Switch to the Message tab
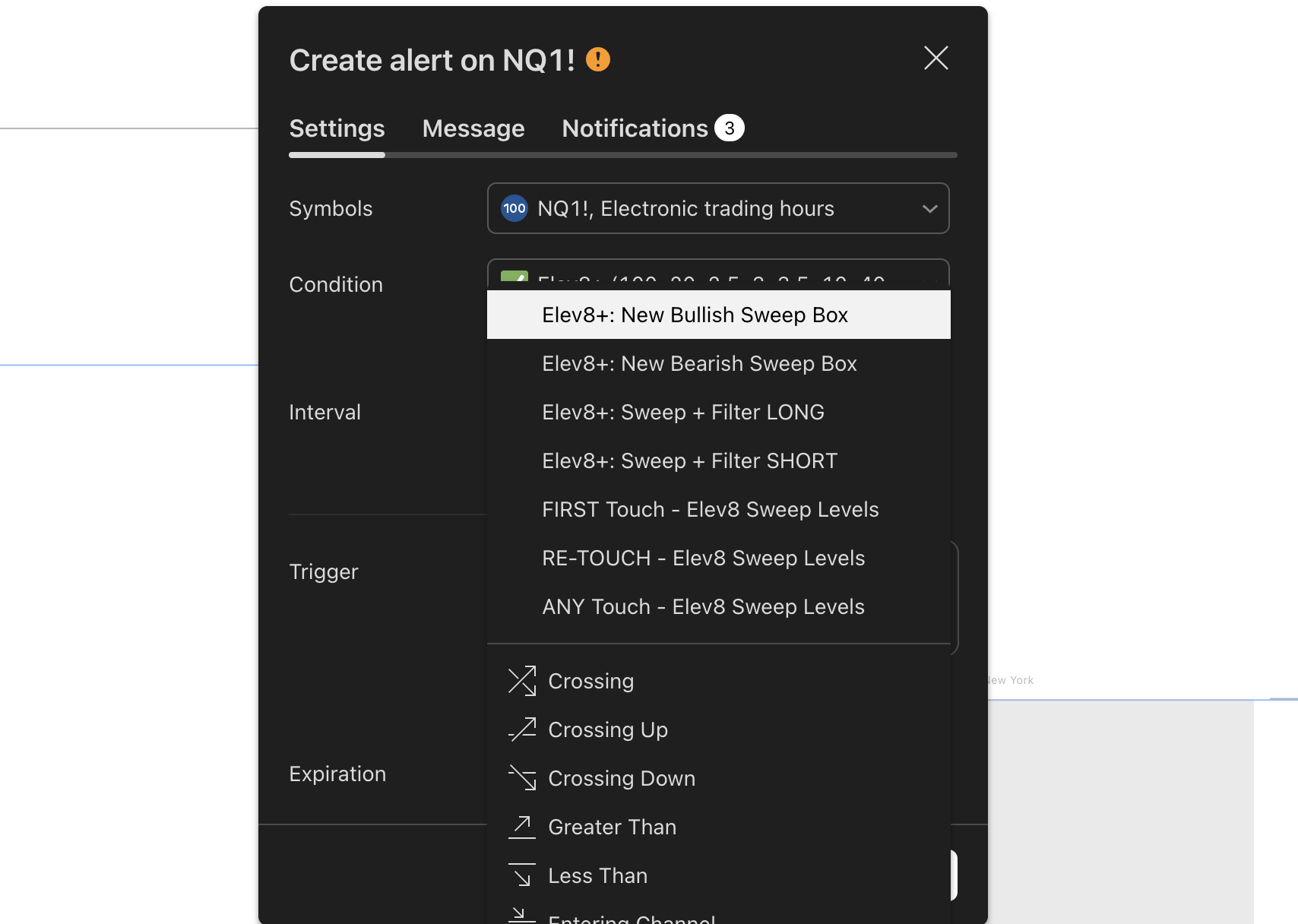 pos(473,128)
